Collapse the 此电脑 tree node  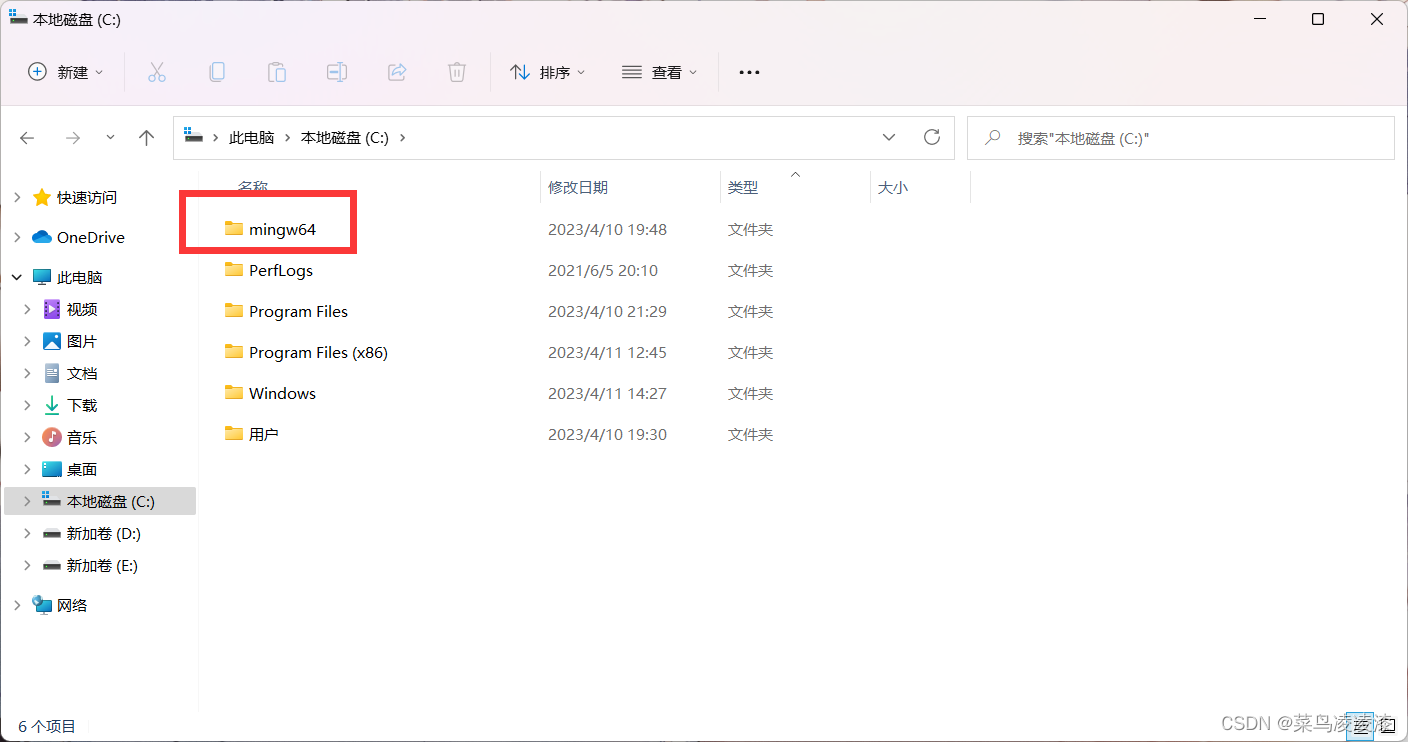(17, 277)
